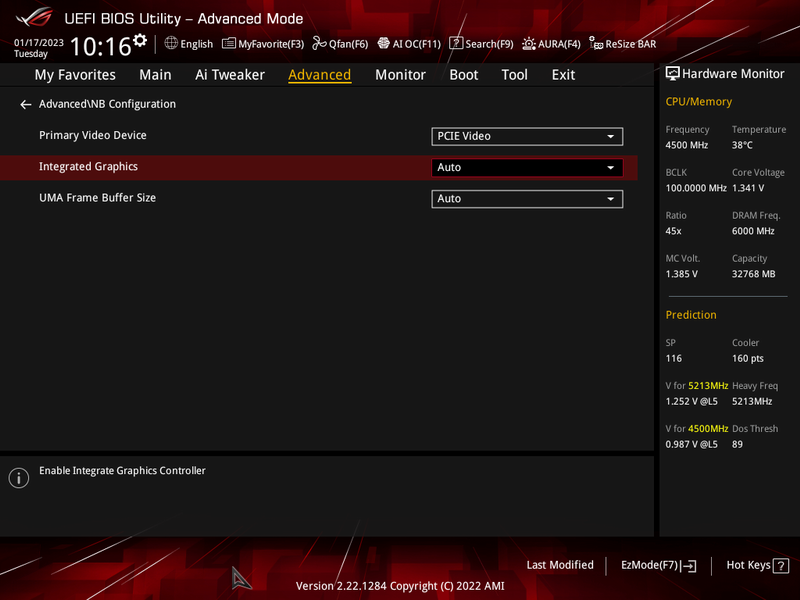Click the Hardware Monitor display icon

672,74
